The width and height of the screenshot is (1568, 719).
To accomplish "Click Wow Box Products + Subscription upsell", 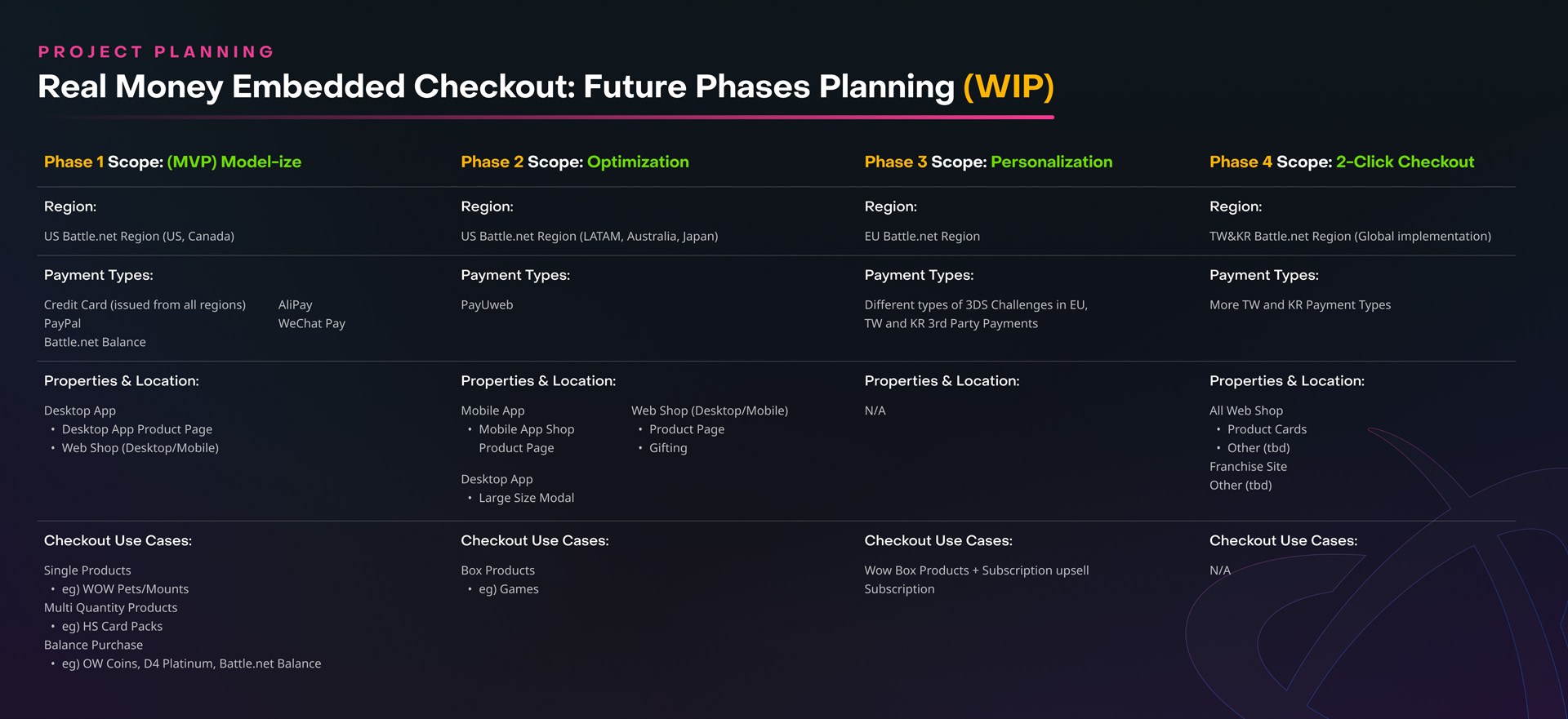I will click(977, 570).
